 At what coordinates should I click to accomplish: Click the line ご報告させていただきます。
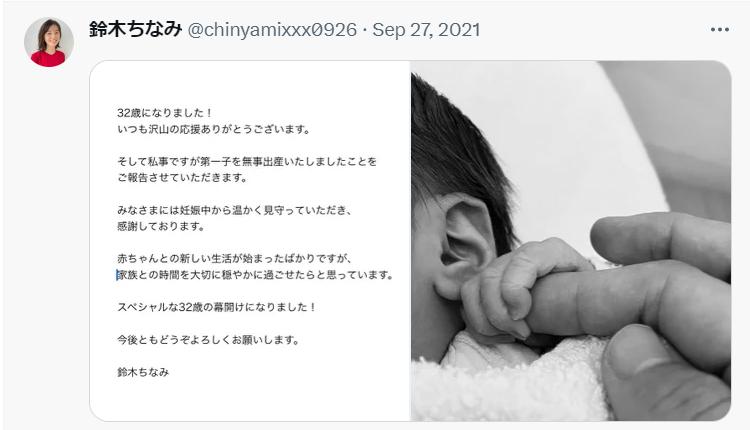pos(183,177)
